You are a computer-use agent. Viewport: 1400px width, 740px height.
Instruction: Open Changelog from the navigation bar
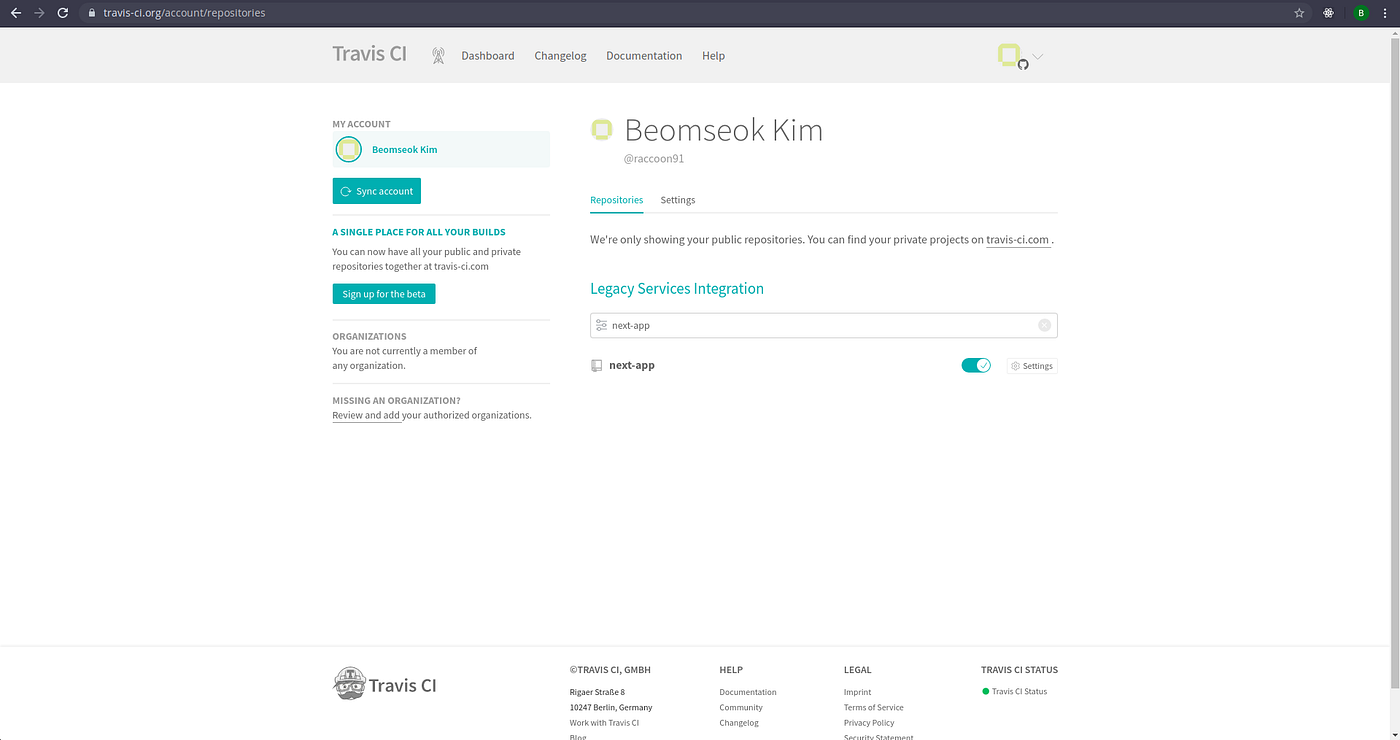560,56
